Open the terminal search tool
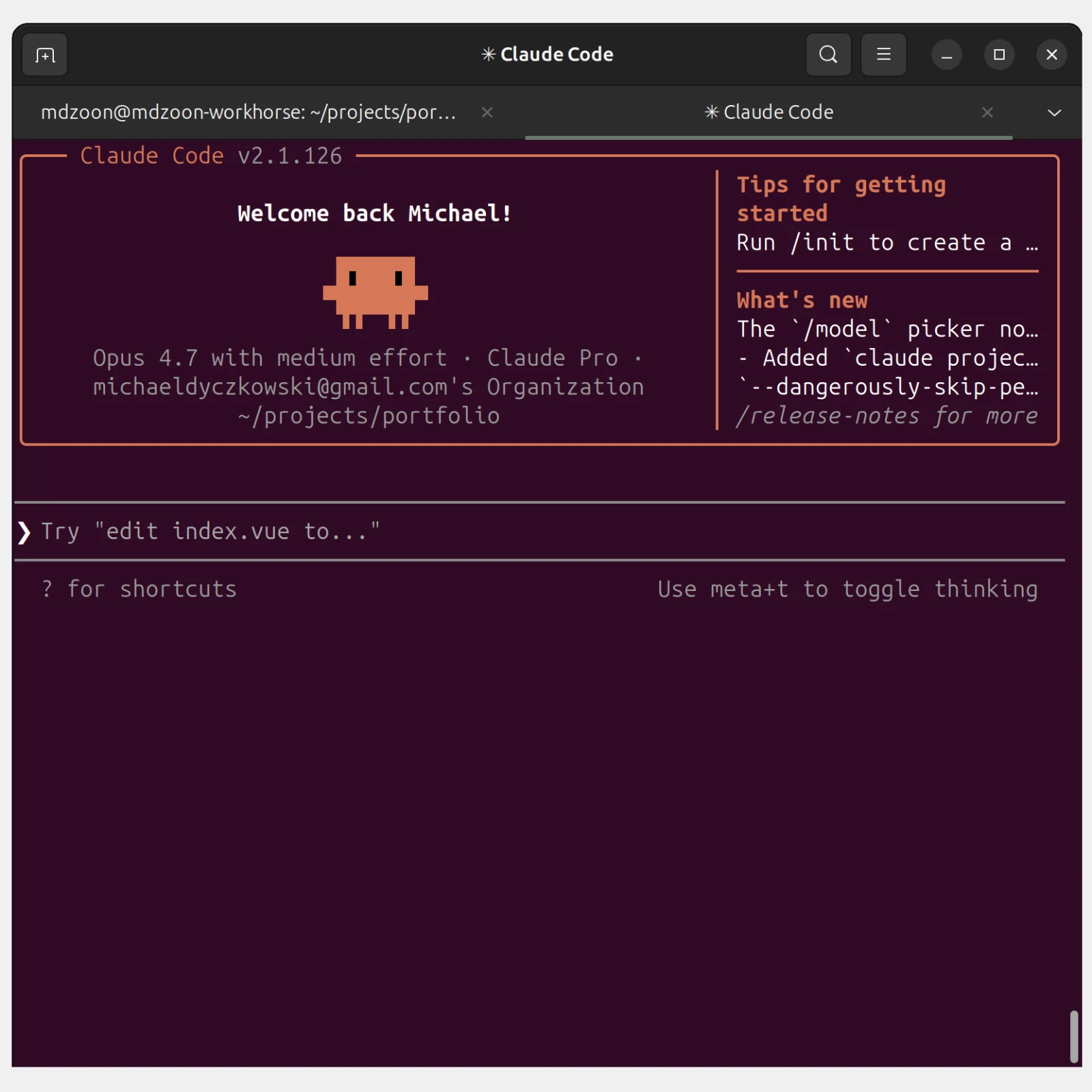1092x1092 pixels. tap(828, 55)
